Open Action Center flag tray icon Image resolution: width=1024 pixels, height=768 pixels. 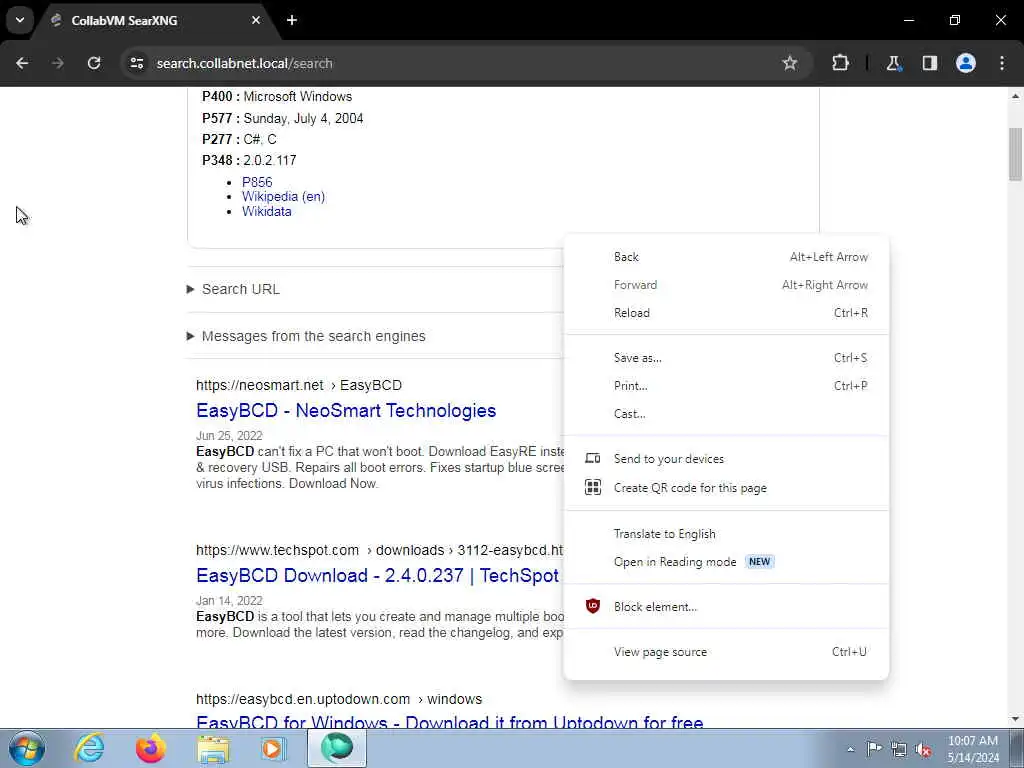point(874,748)
